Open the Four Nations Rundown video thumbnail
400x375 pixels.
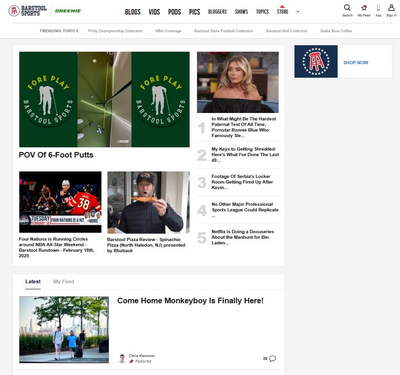tap(60, 202)
